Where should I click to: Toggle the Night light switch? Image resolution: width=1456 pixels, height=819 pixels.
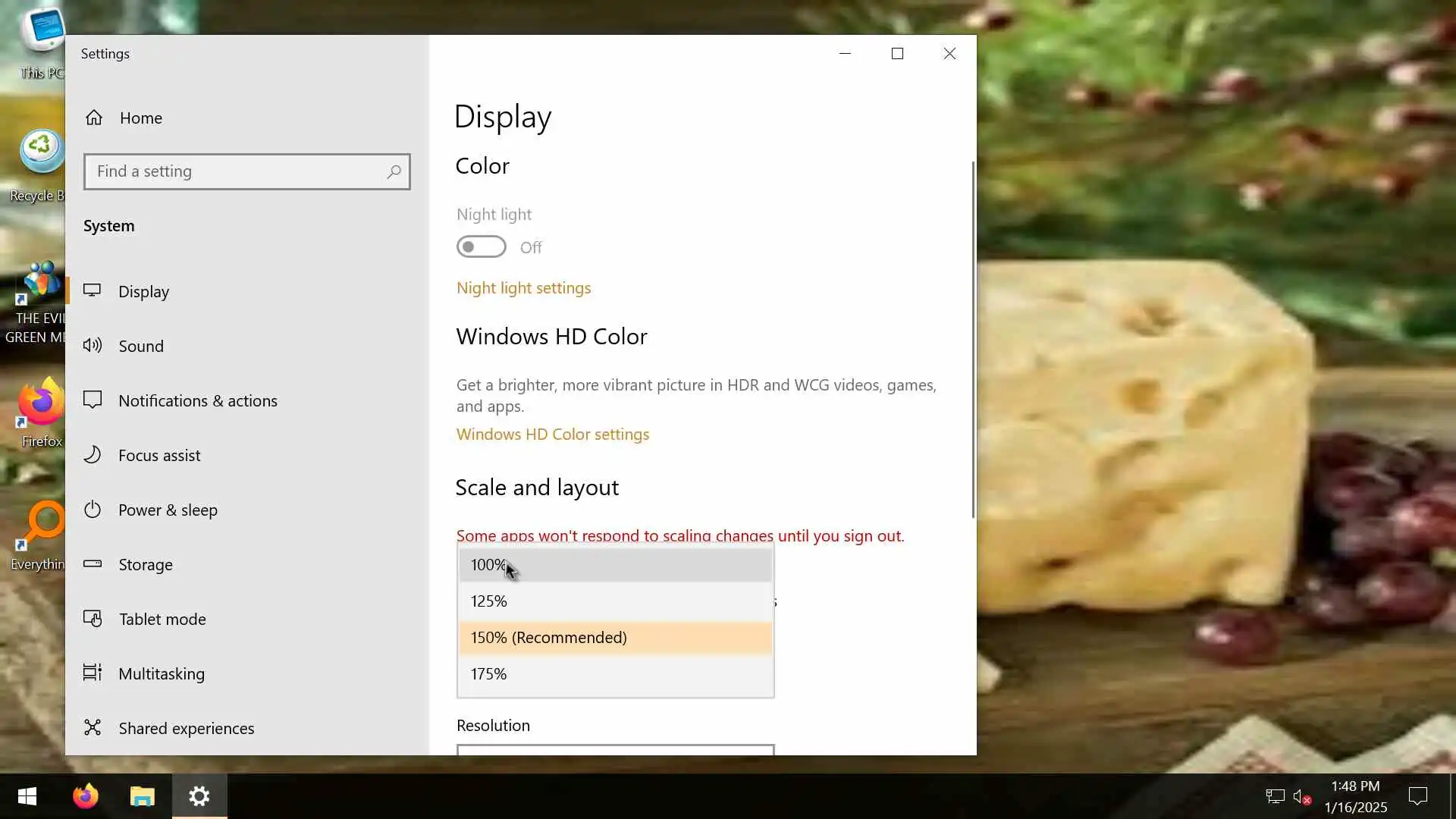pos(481,247)
